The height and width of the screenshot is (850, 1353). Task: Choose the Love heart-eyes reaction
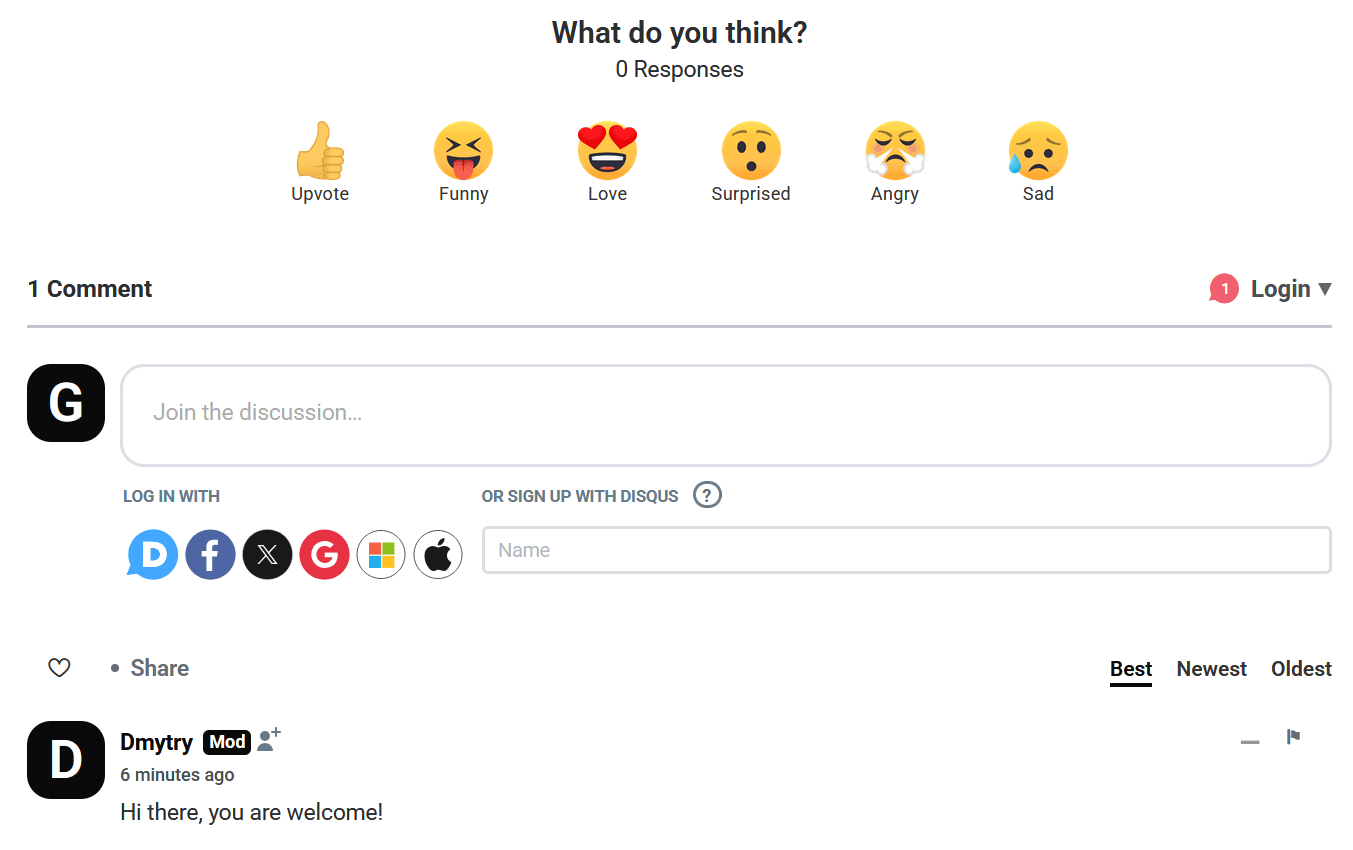607,152
